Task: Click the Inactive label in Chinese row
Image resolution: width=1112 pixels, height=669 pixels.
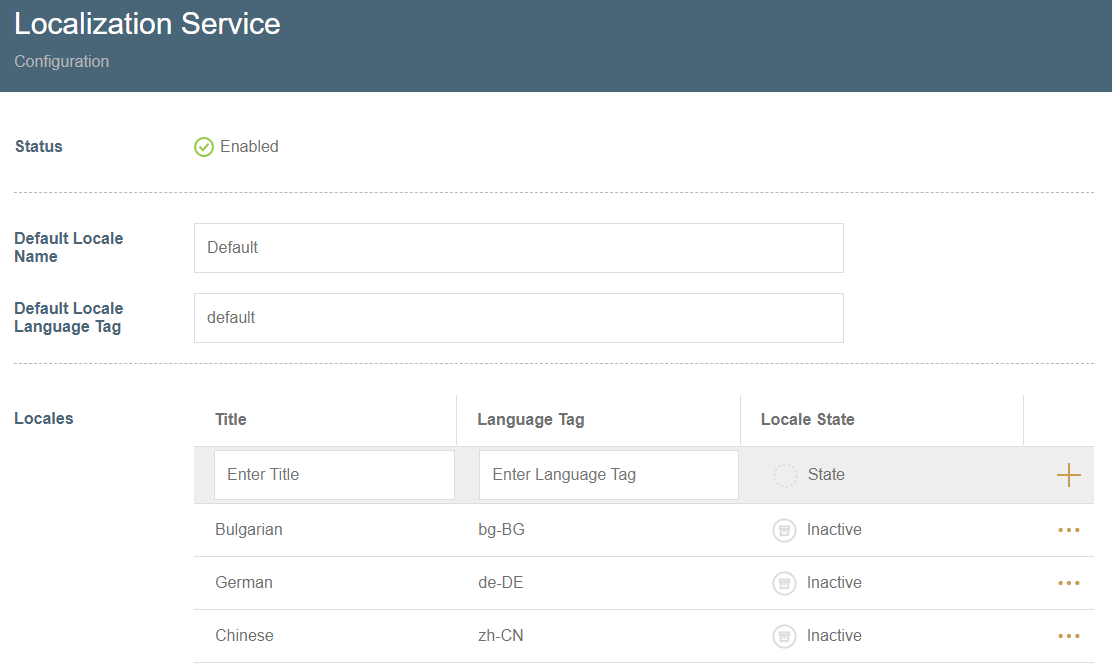Action: tap(834, 636)
